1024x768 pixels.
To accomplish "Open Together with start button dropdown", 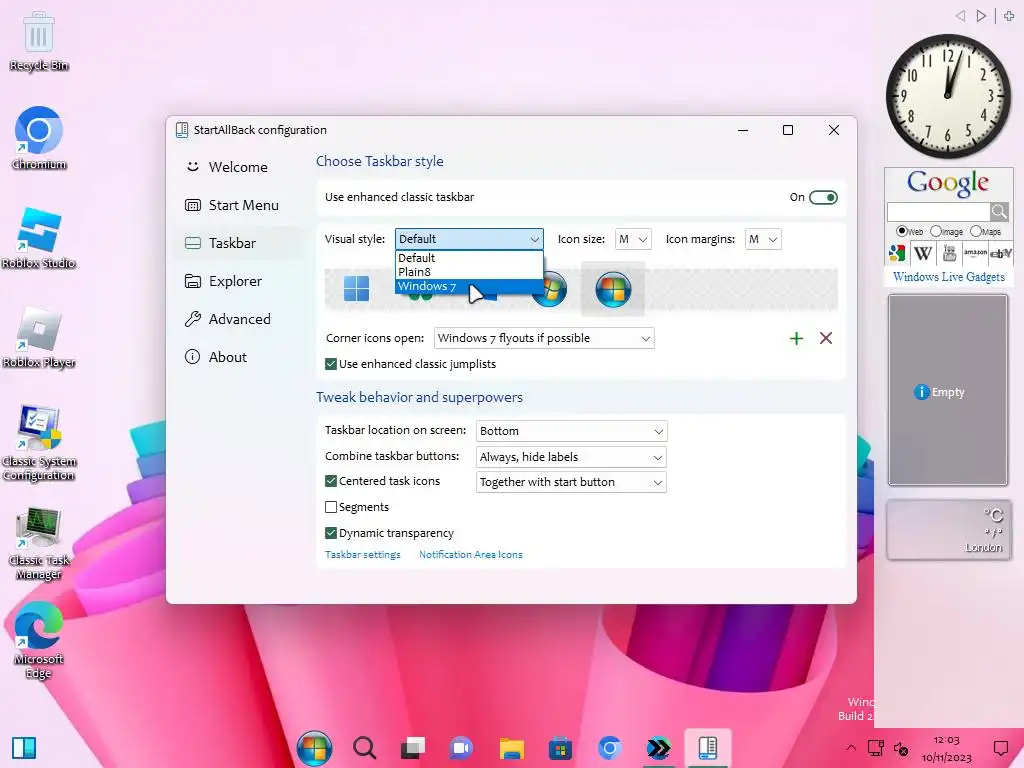I will click(571, 482).
